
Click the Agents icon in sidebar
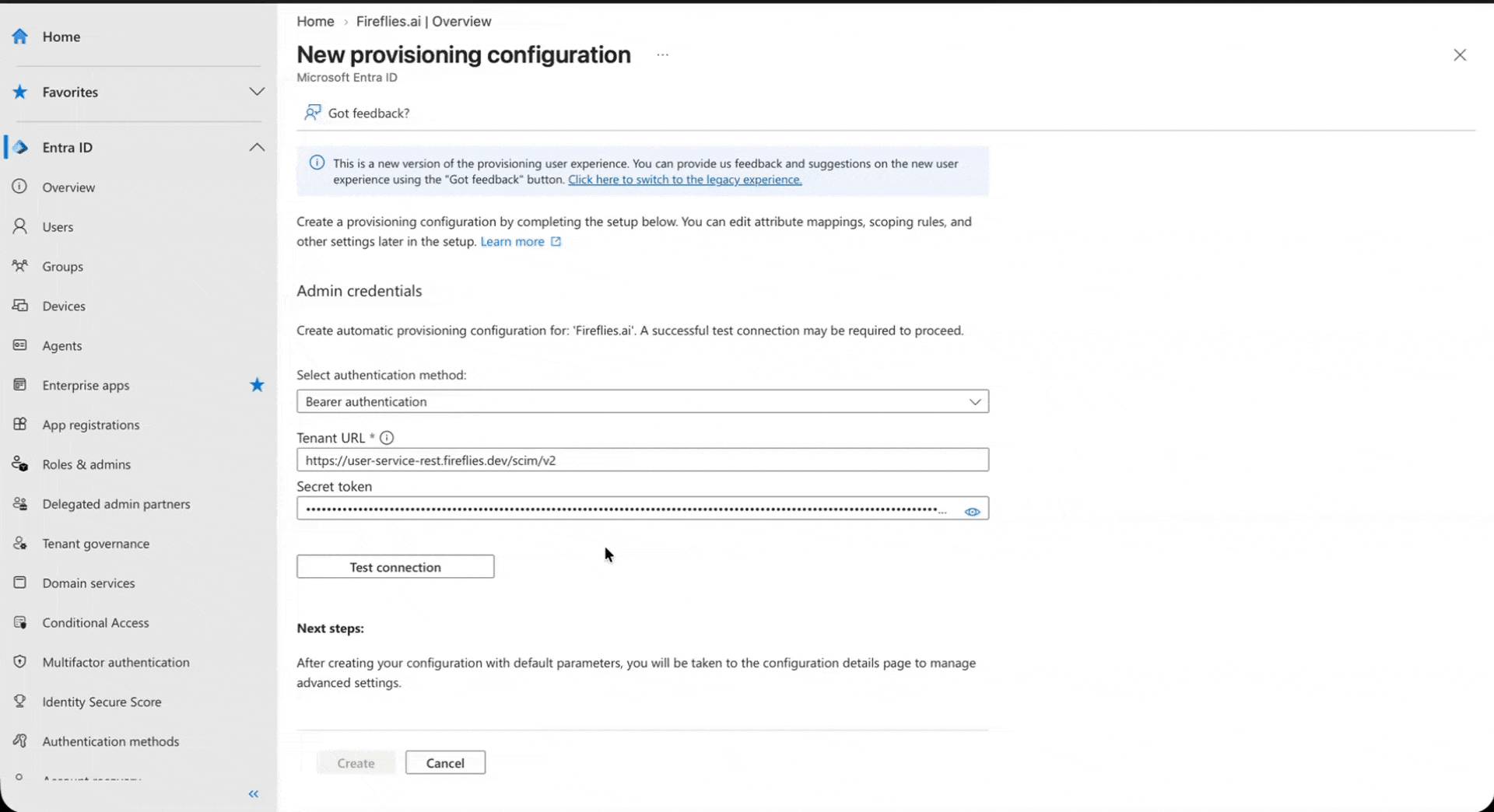20,345
